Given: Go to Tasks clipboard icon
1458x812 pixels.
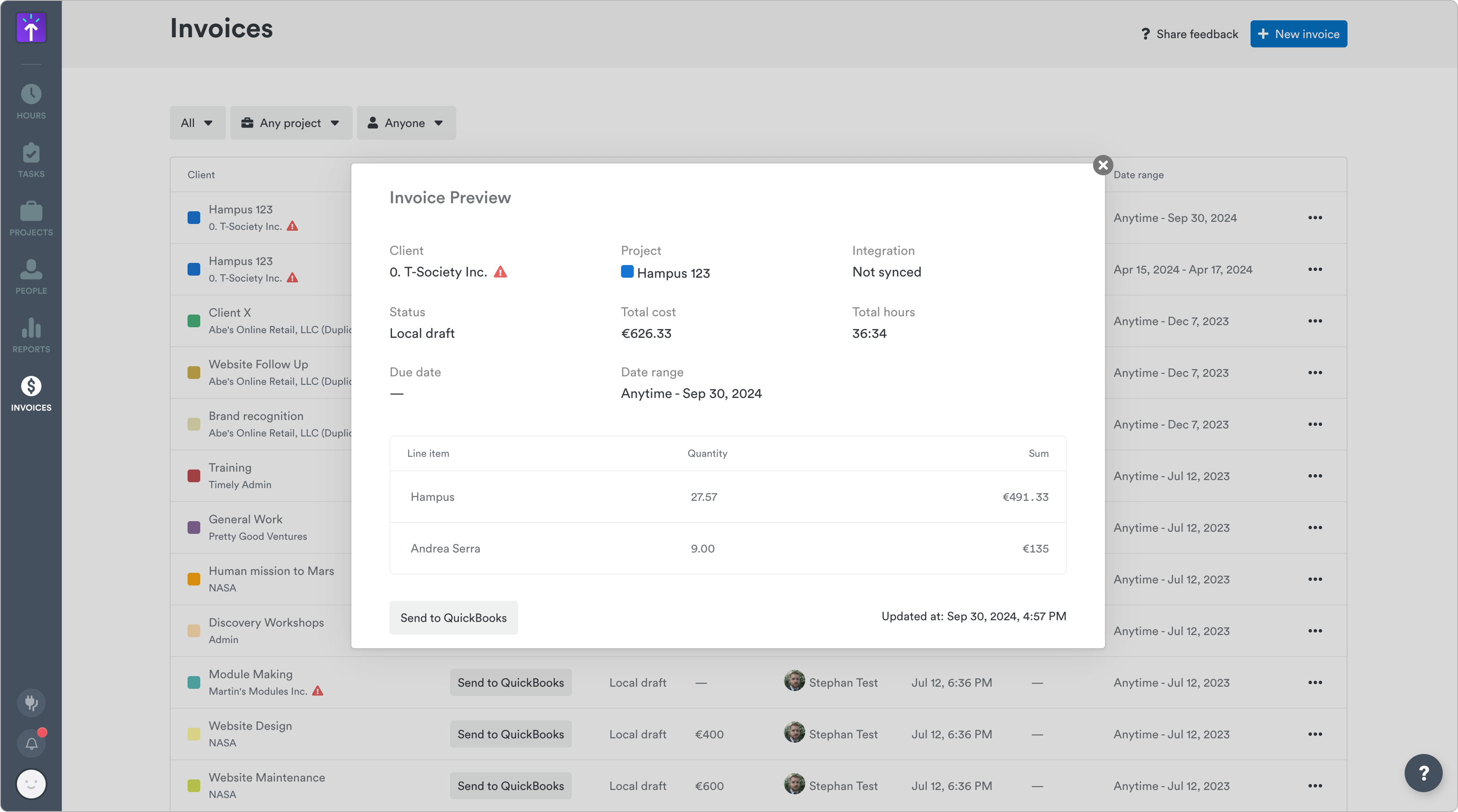Looking at the screenshot, I should (31, 153).
